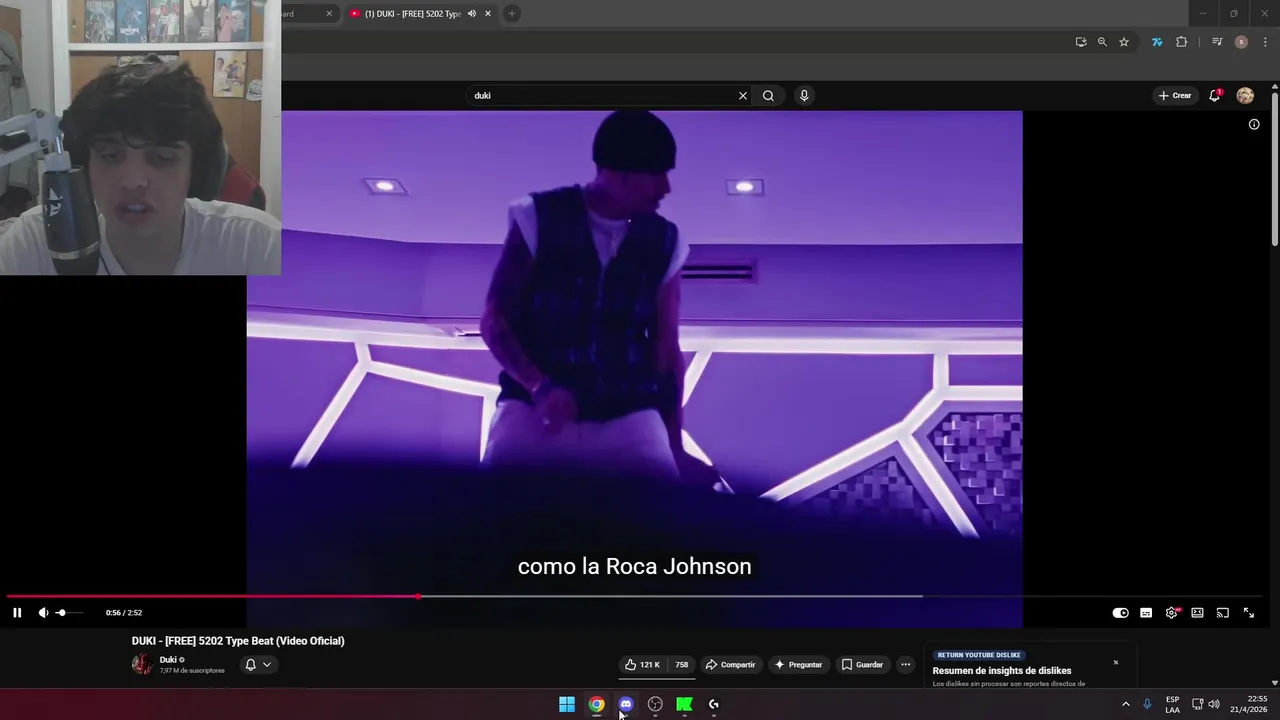Open the Duki channel avatar
Viewport: 1280px width, 720px height.
tap(142, 665)
